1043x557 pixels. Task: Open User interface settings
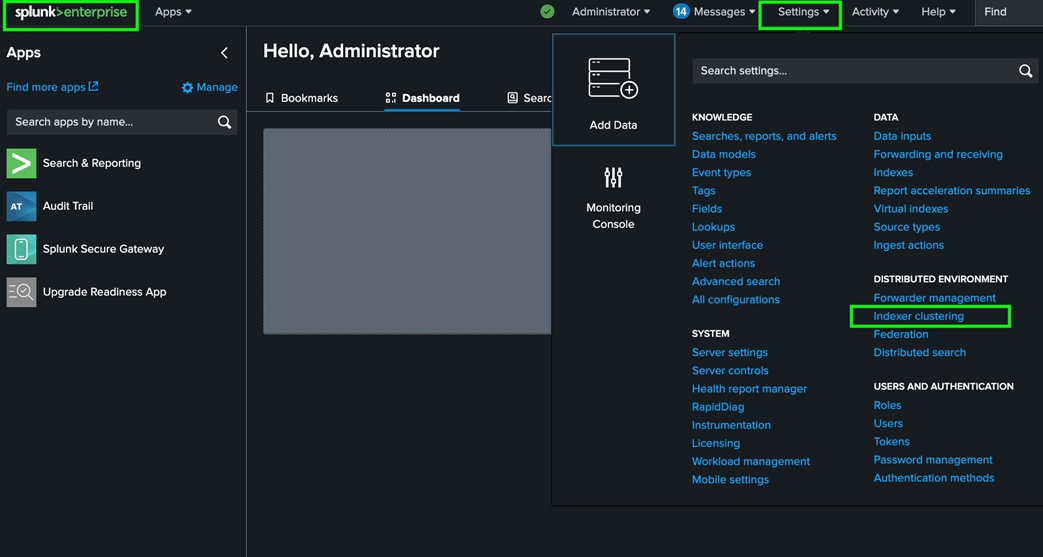(727, 245)
